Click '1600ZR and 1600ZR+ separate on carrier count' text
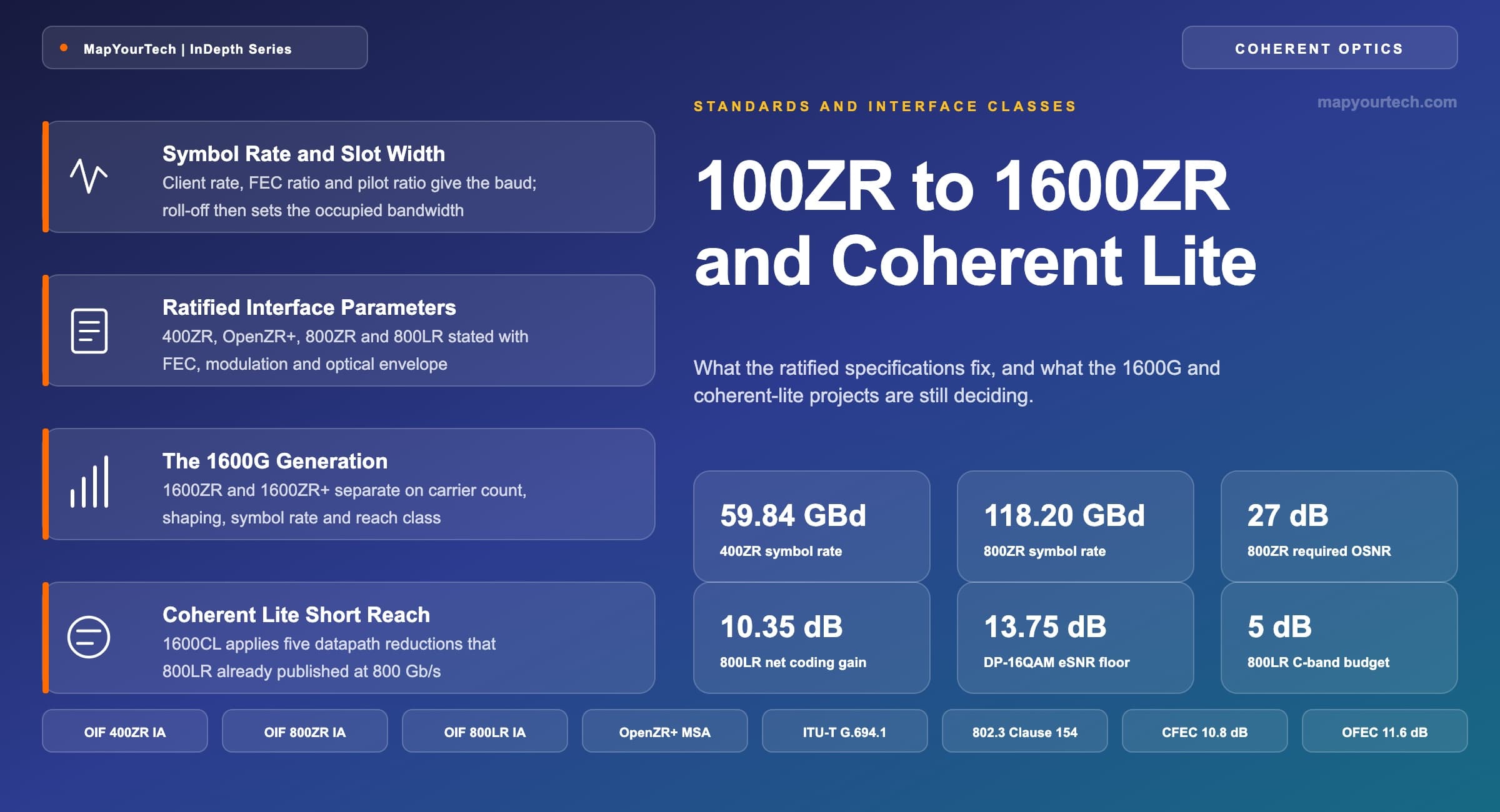Image resolution: width=1500 pixels, height=812 pixels. [x=344, y=490]
